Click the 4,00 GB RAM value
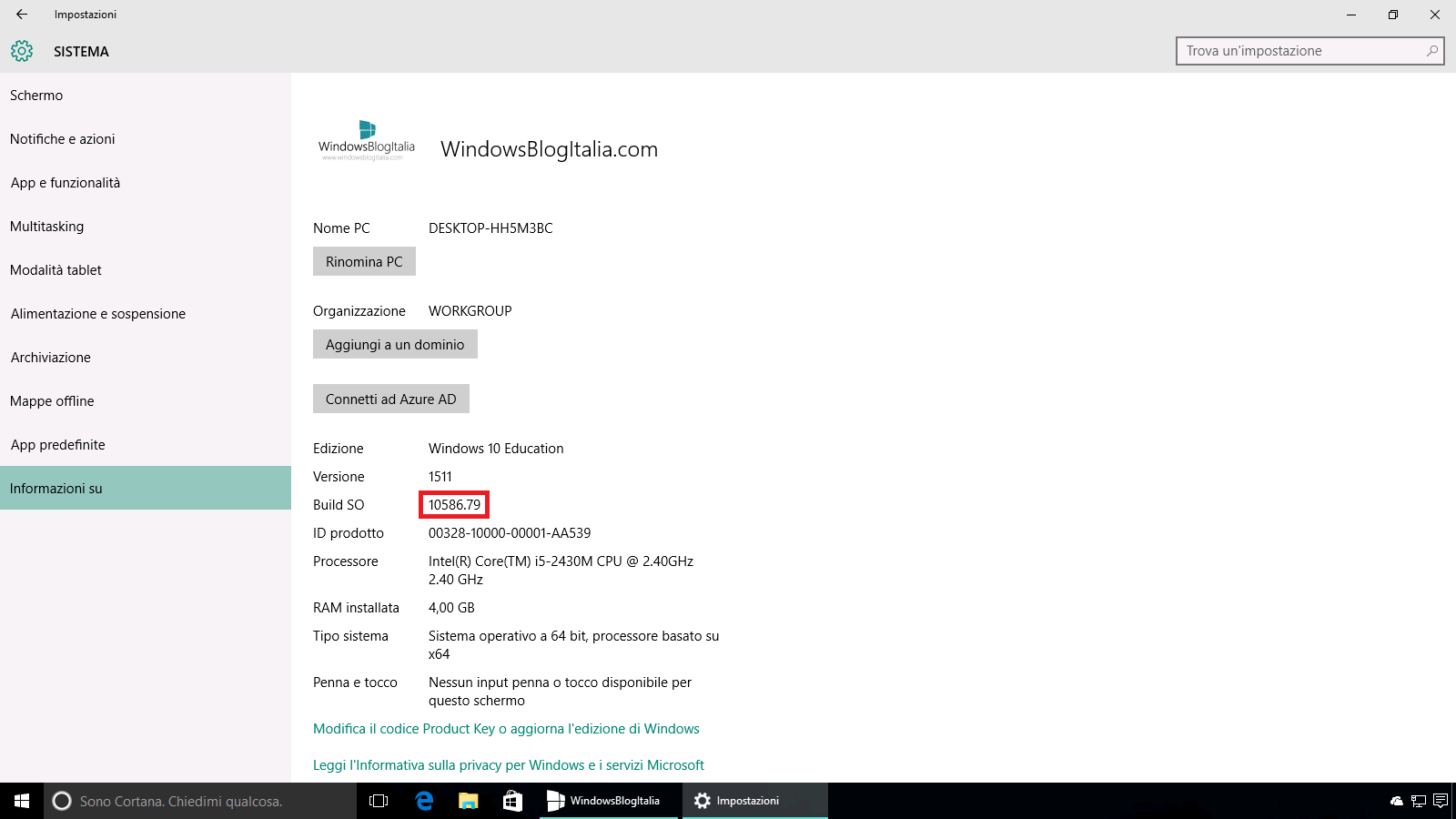 coord(451,608)
